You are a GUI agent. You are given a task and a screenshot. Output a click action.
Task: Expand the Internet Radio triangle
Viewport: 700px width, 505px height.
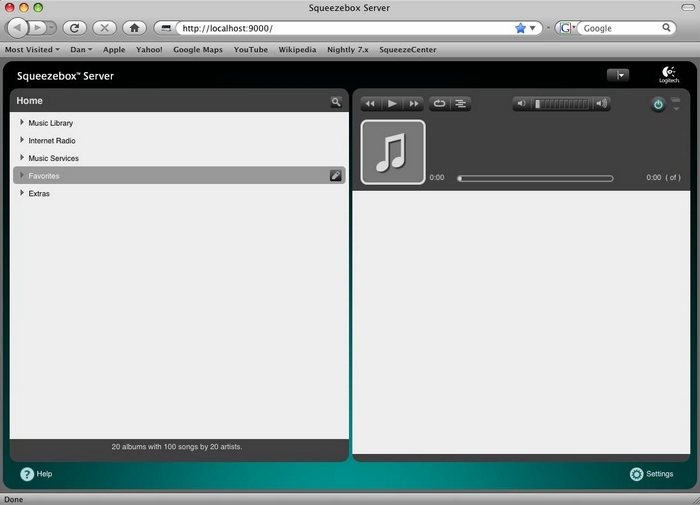(22, 140)
